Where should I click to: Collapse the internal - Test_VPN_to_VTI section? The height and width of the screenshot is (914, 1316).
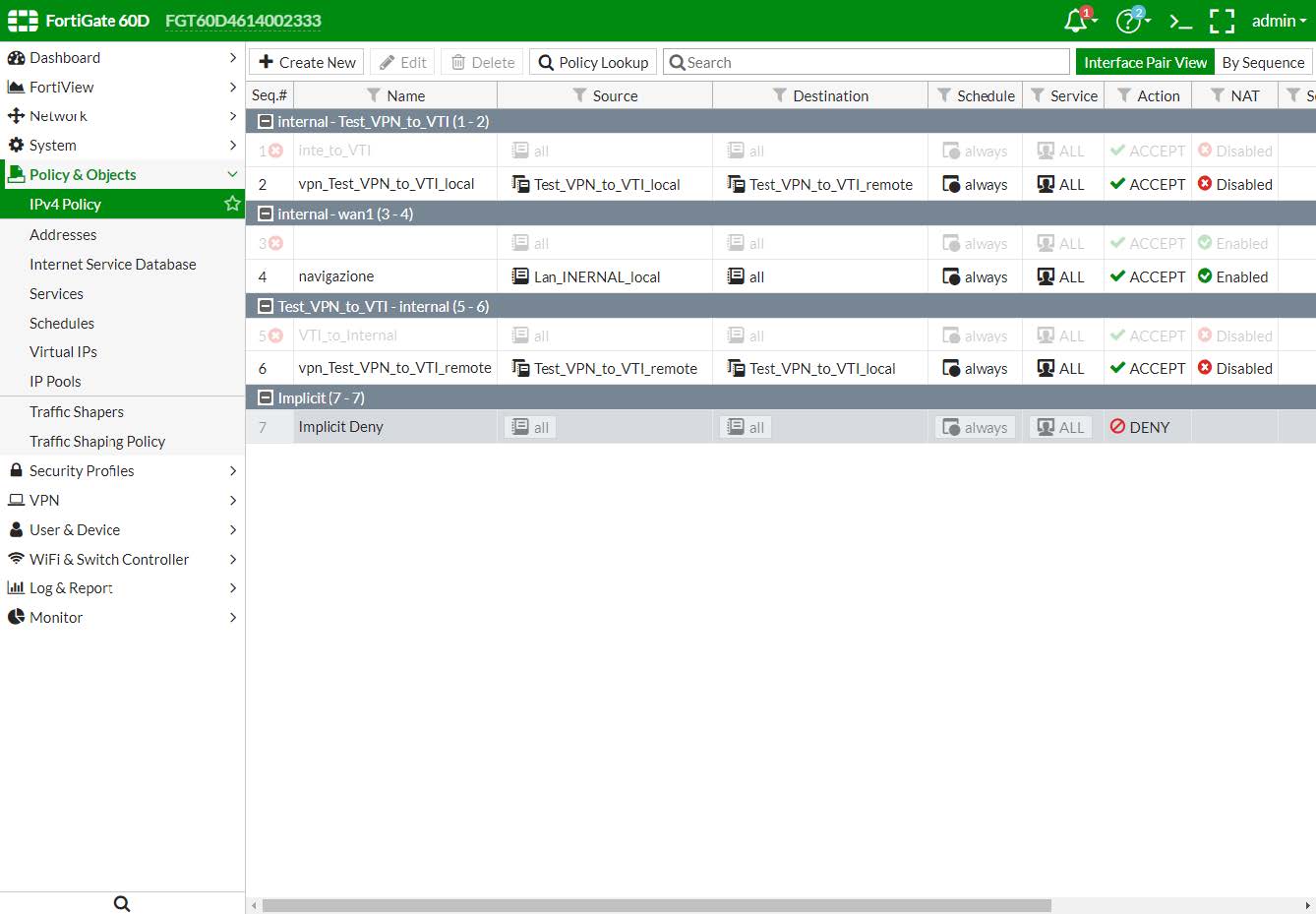(266, 122)
